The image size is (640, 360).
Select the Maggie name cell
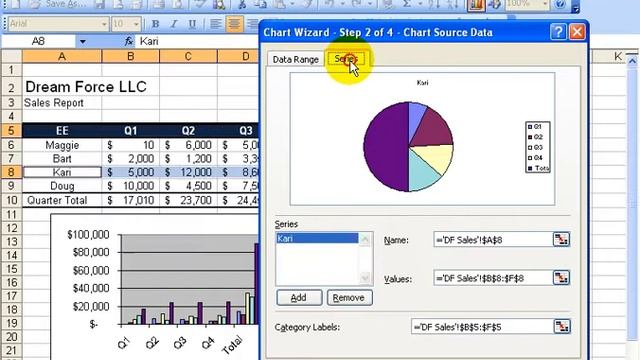(x=62, y=145)
